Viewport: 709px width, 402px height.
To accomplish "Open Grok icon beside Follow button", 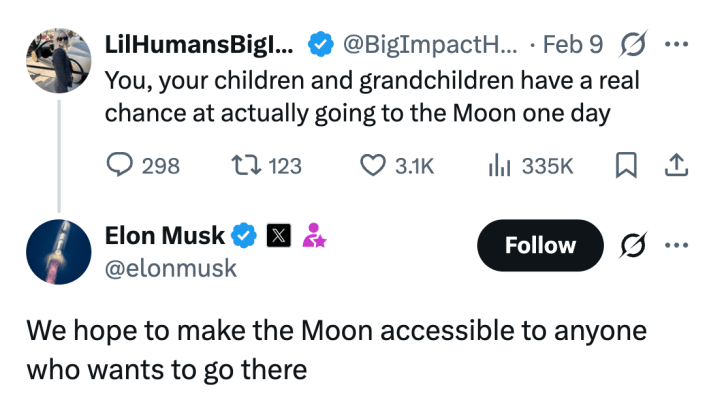I will coord(632,246).
